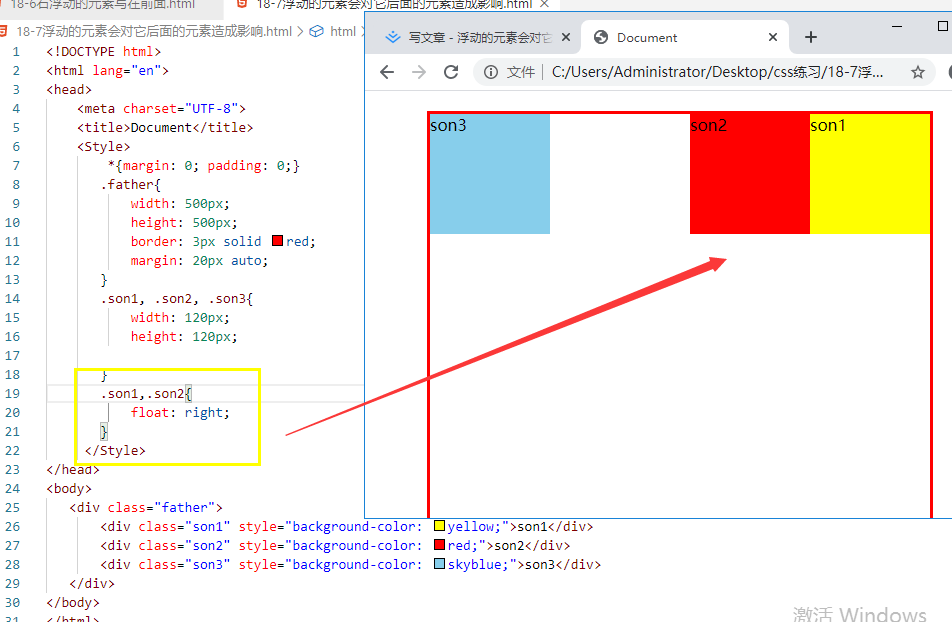Click the red color swatch on line 27
952x622 pixels.
pos(440,544)
